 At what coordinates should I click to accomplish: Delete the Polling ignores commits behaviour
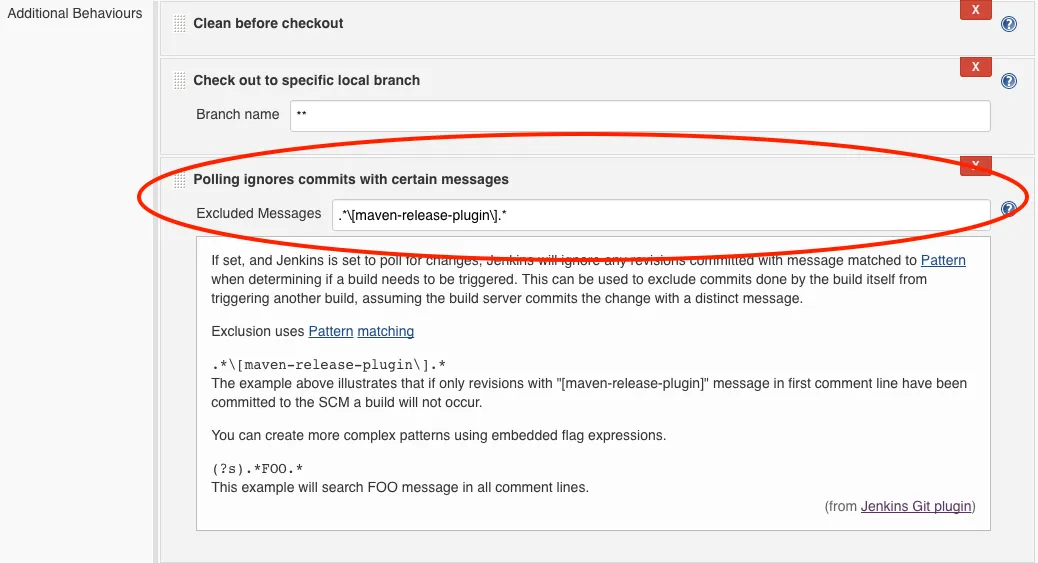tap(975, 165)
